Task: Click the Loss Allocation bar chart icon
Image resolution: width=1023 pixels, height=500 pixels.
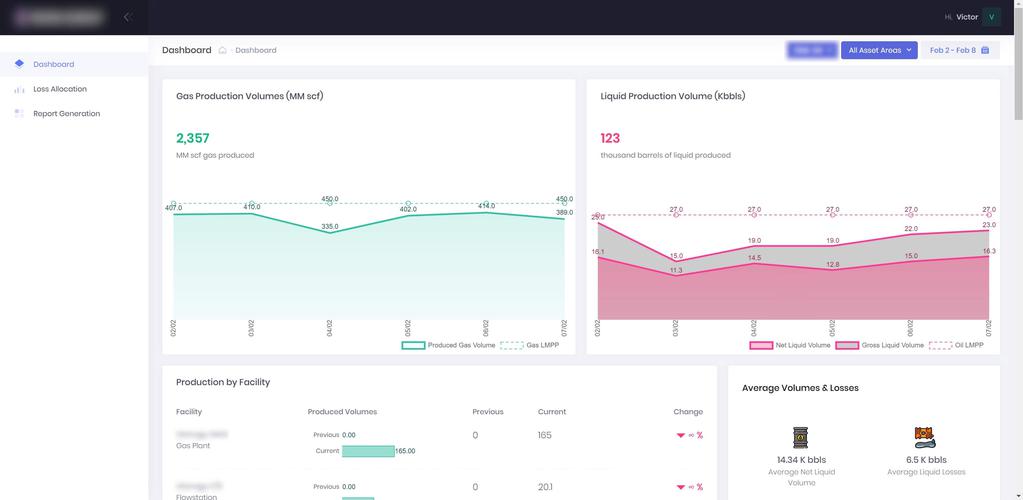Action: [19, 89]
